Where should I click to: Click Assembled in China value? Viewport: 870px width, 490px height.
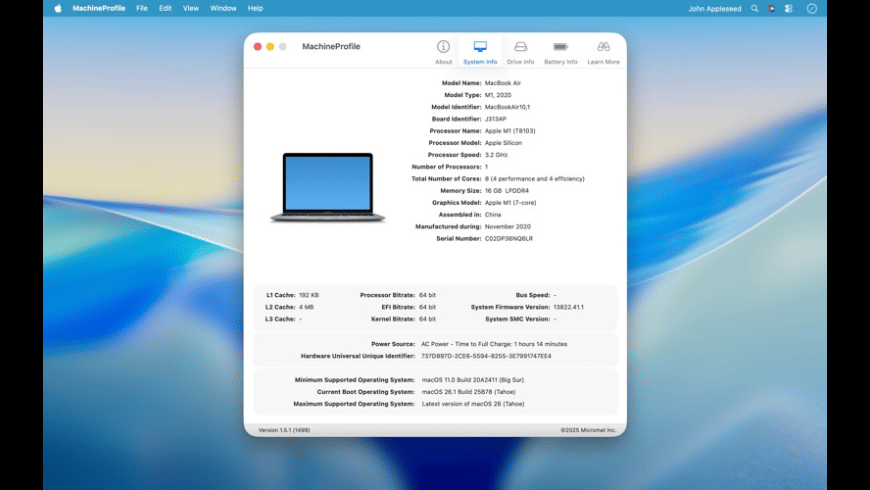493,215
